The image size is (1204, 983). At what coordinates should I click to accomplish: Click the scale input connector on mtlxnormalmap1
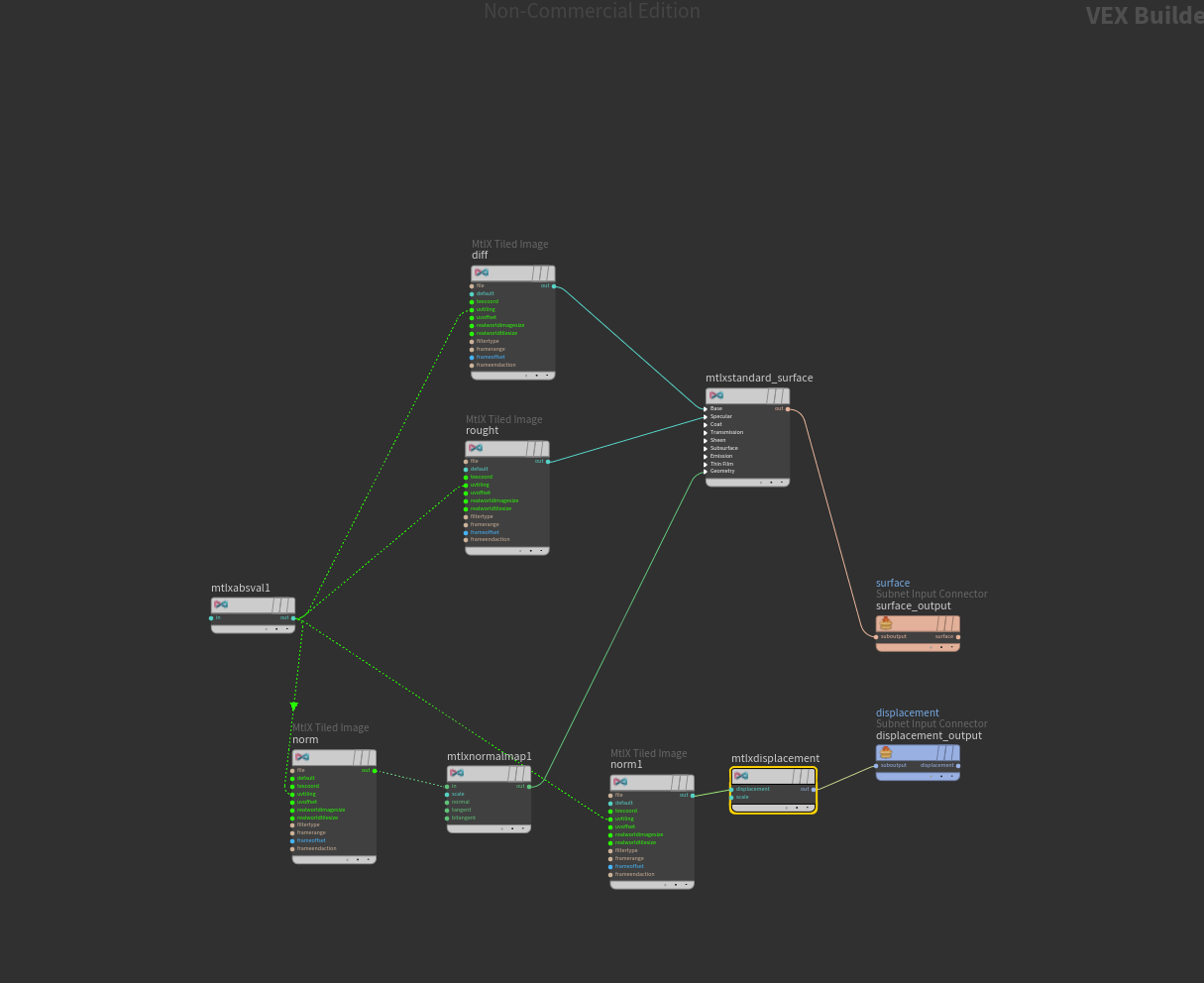point(448,794)
